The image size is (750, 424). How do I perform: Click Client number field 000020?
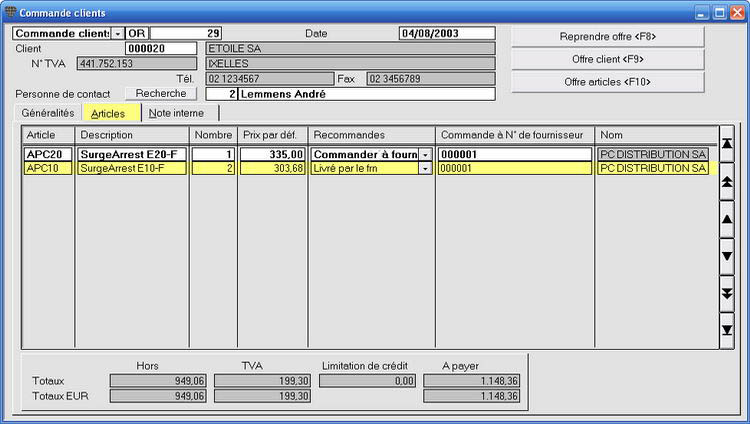(x=161, y=48)
